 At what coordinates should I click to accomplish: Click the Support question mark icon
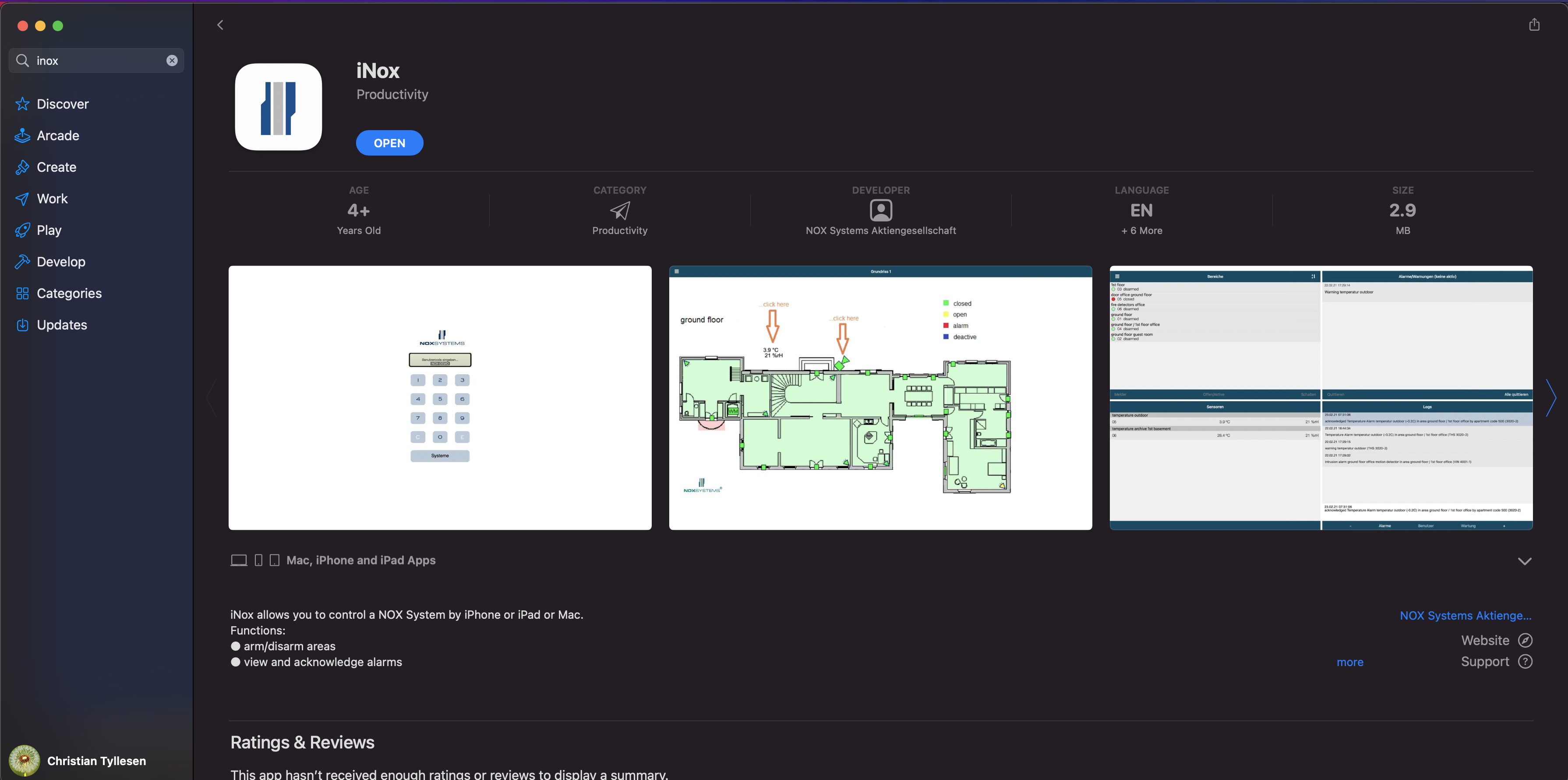(x=1526, y=662)
